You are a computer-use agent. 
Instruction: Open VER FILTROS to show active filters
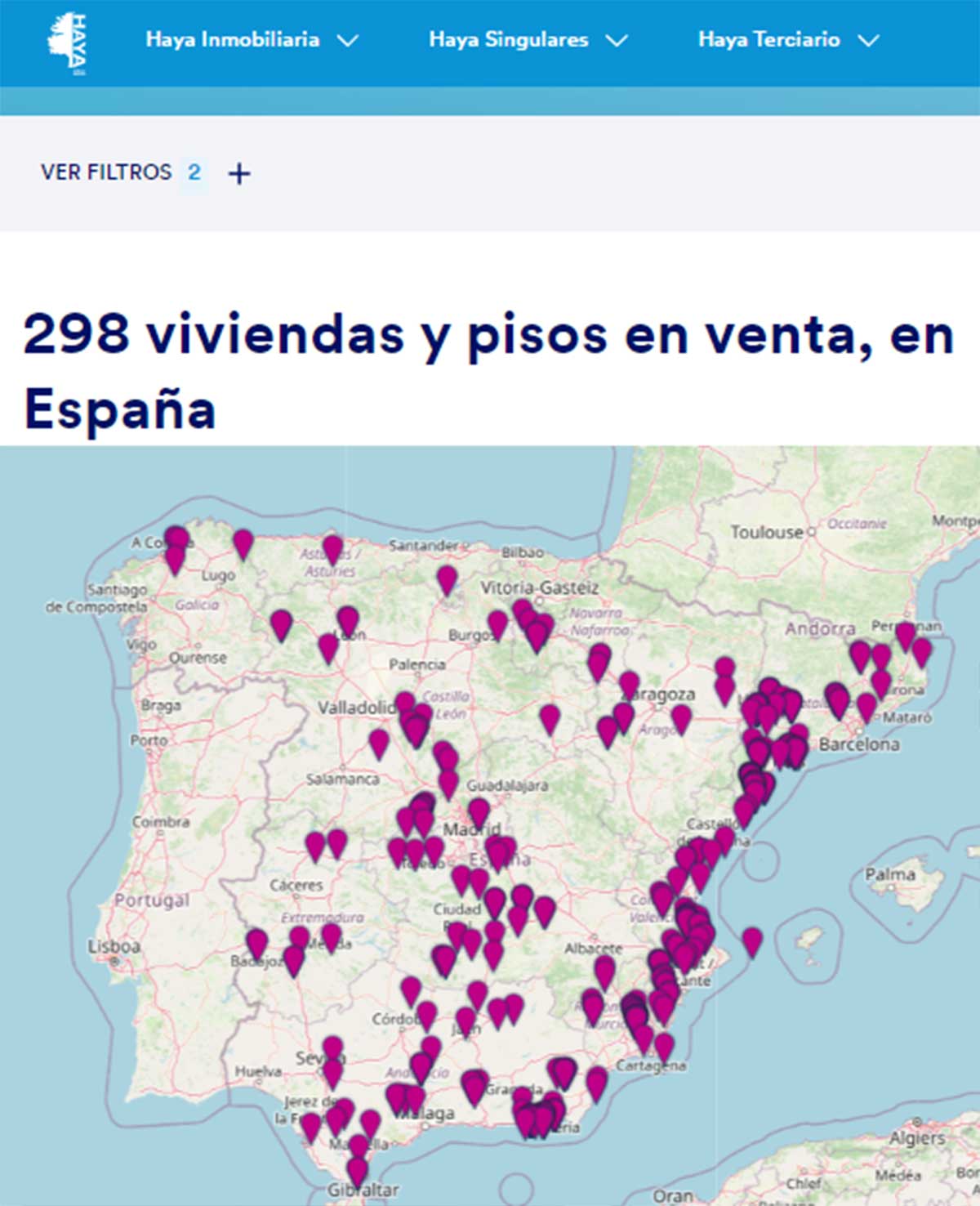[105, 172]
